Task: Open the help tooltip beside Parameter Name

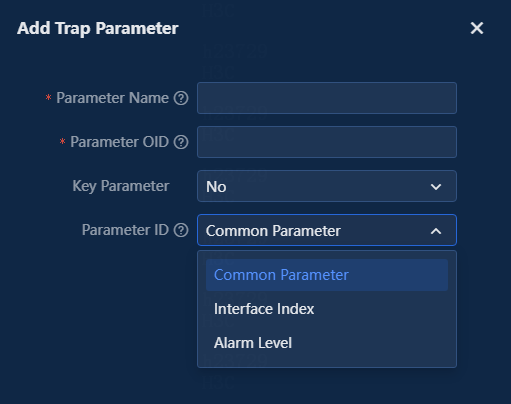Action: point(181,98)
